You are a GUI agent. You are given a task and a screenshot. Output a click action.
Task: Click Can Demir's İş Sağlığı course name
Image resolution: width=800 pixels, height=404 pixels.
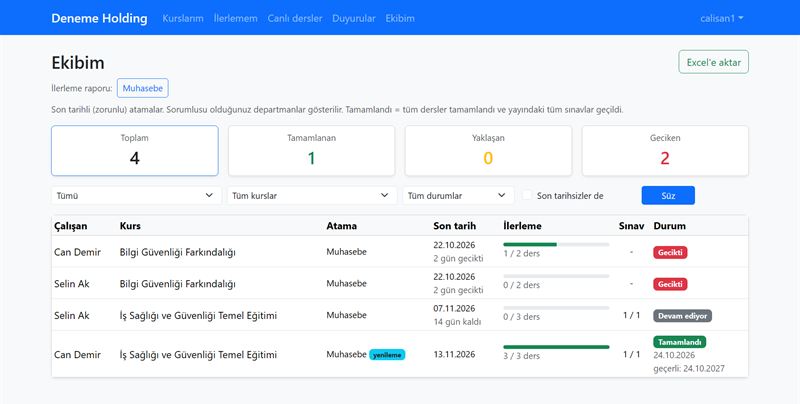tap(198, 355)
